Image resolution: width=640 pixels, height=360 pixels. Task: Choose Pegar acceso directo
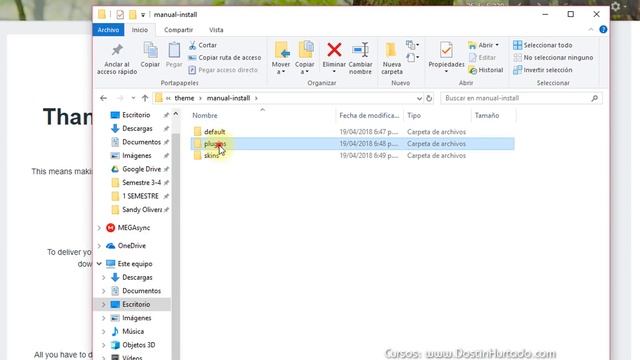tap(223, 70)
